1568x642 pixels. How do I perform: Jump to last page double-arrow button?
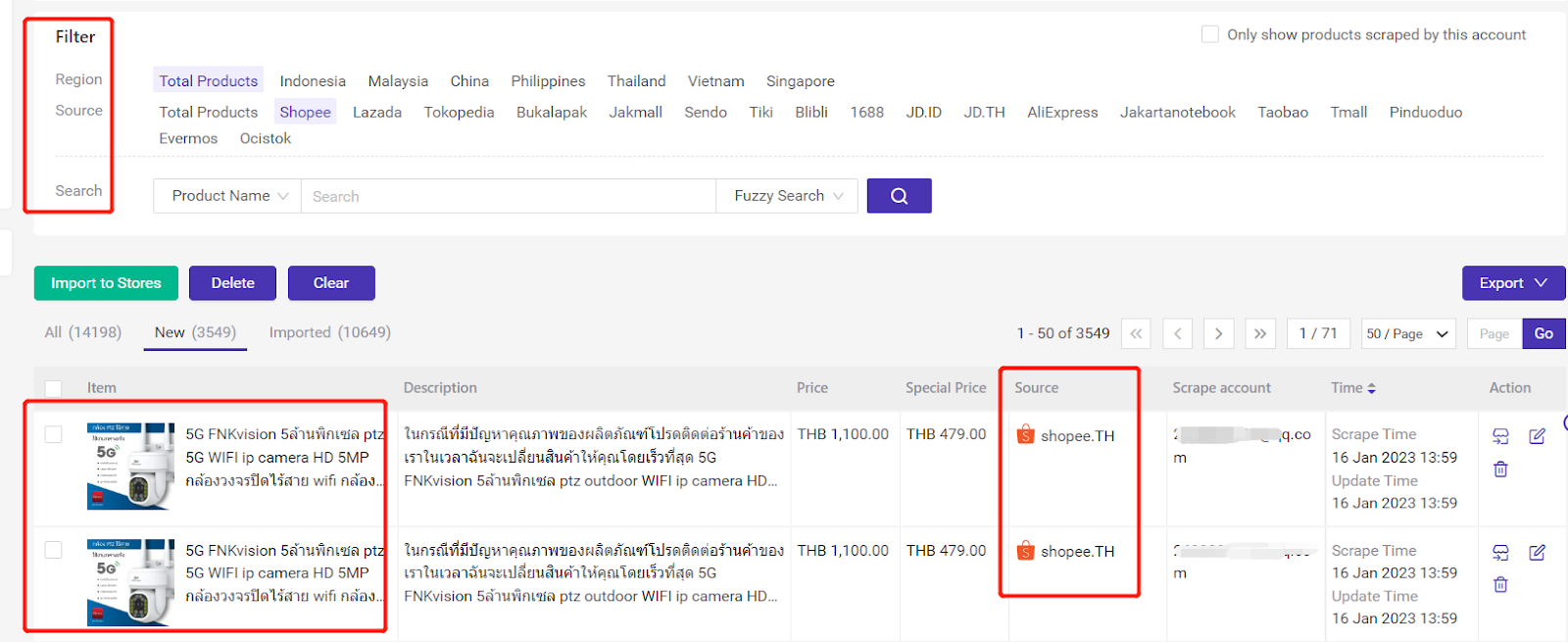[1260, 333]
